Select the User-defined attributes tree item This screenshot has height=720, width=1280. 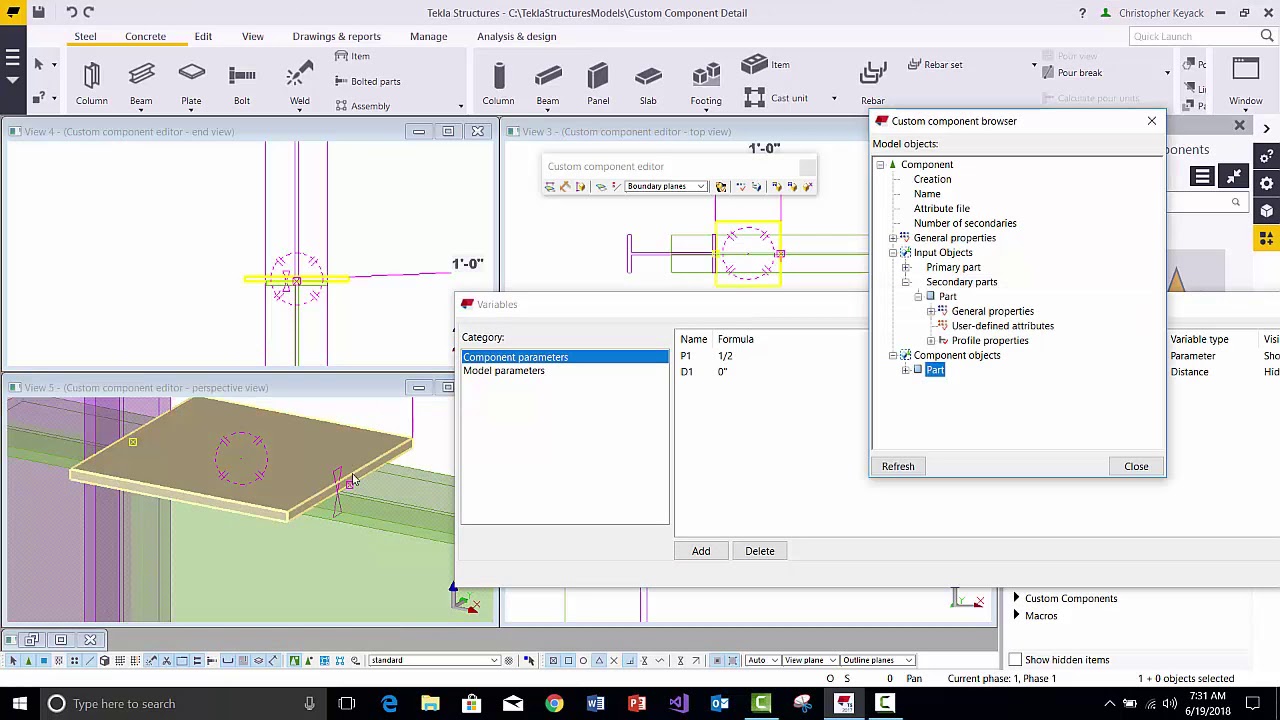tap(1003, 326)
